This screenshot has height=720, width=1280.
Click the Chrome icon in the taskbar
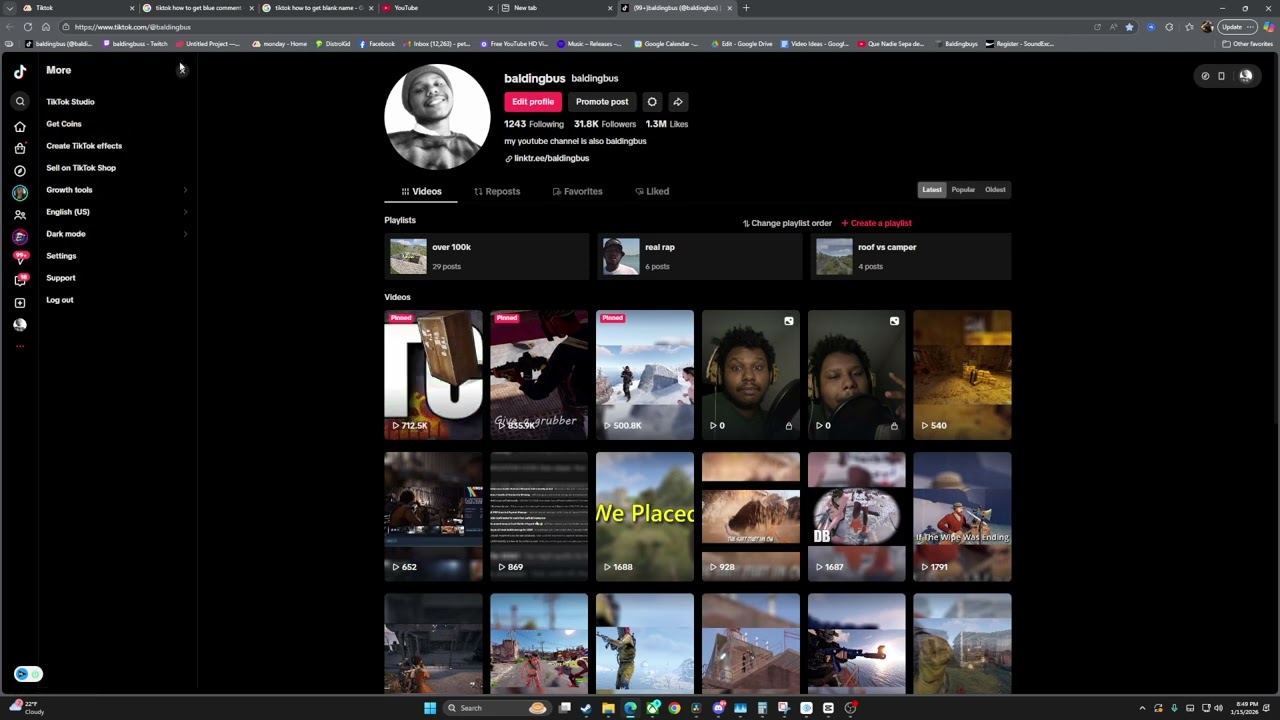click(674, 708)
